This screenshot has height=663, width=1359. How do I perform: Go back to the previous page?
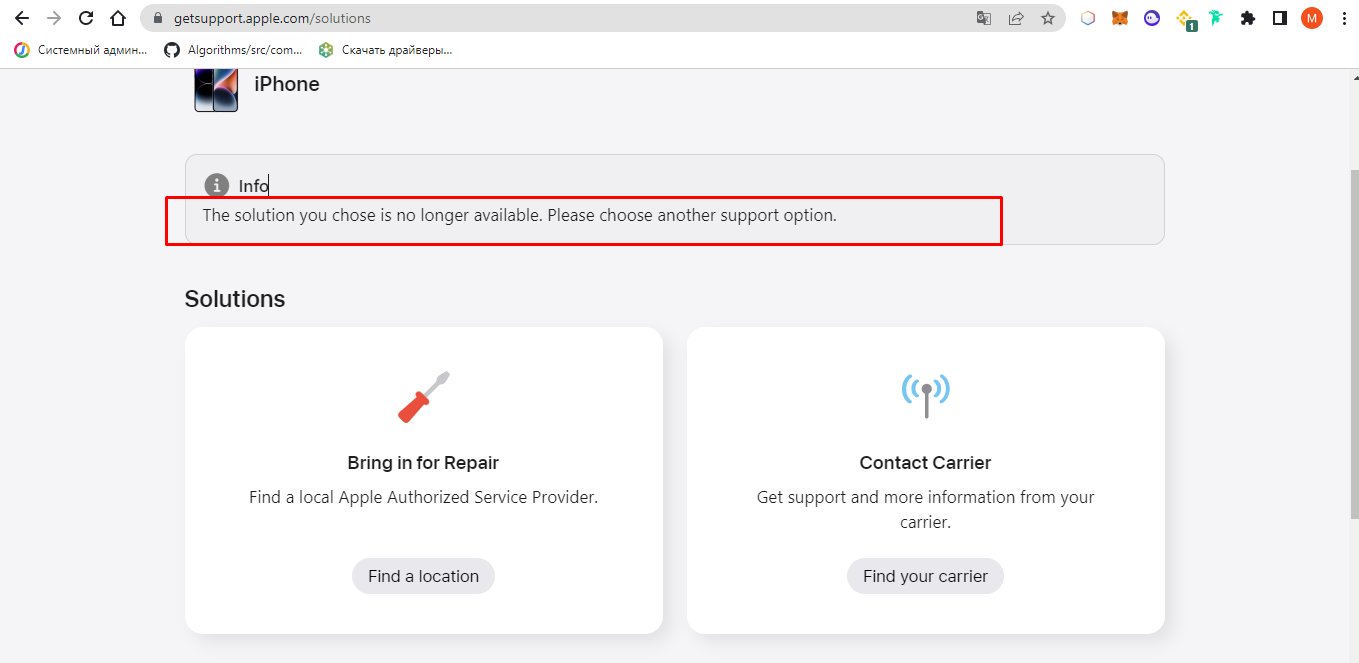(22, 18)
